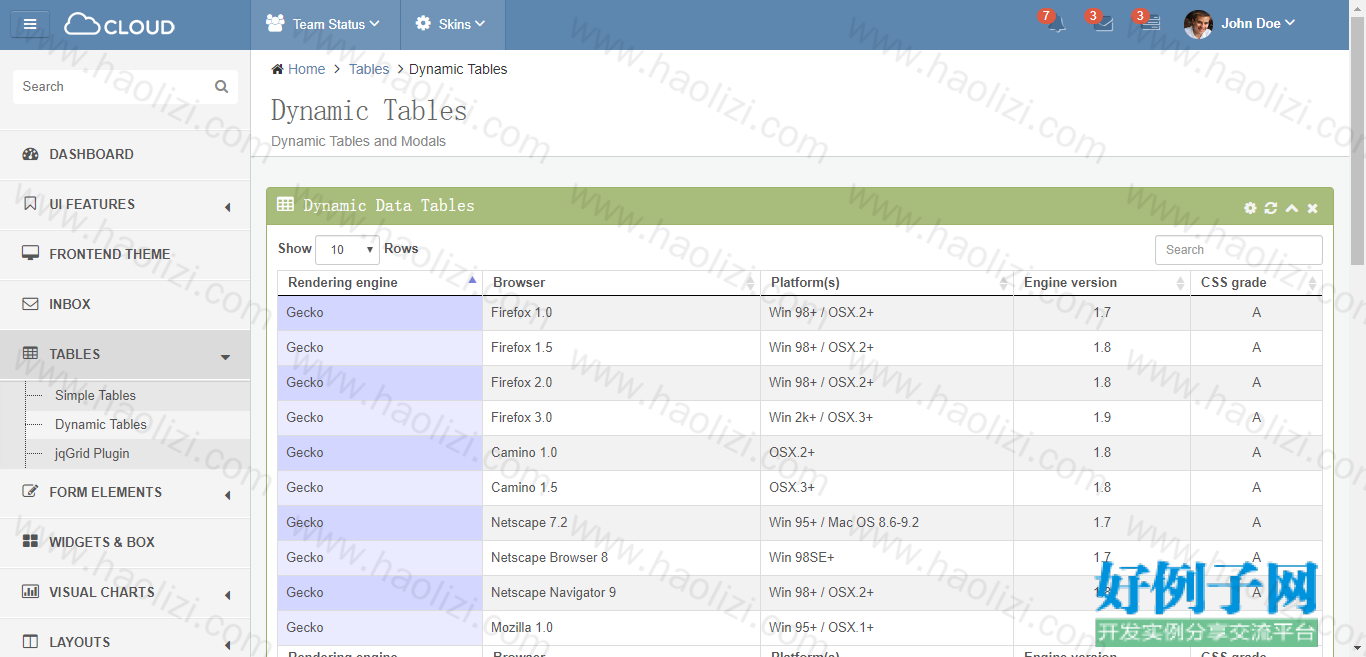Click the Widgets & Box squares icon

pyautogui.click(x=30, y=542)
